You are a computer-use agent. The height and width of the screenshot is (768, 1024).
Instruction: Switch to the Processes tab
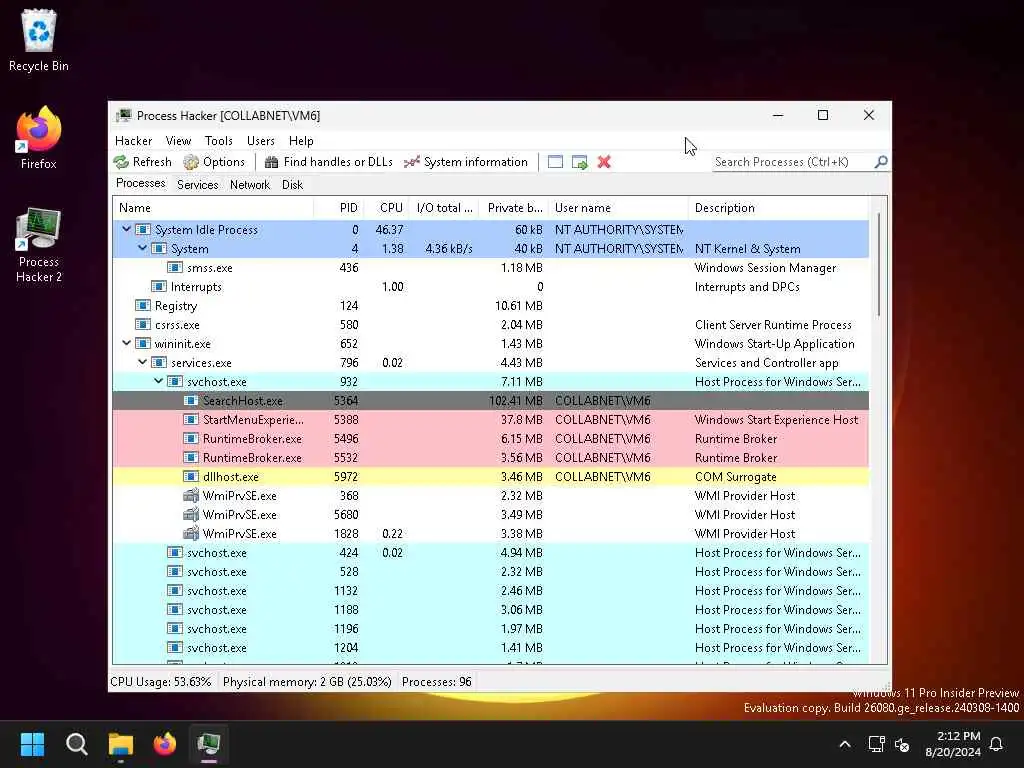pyautogui.click(x=141, y=184)
